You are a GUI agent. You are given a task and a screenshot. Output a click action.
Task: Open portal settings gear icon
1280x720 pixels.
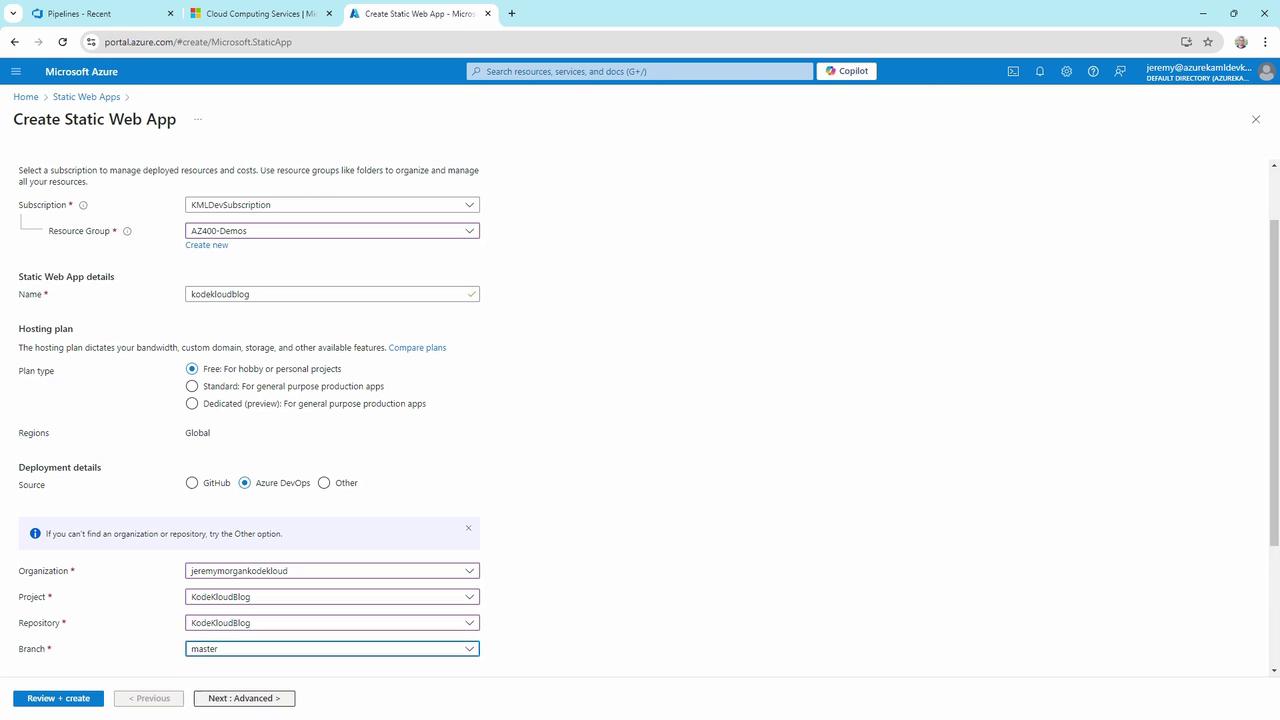(1067, 71)
